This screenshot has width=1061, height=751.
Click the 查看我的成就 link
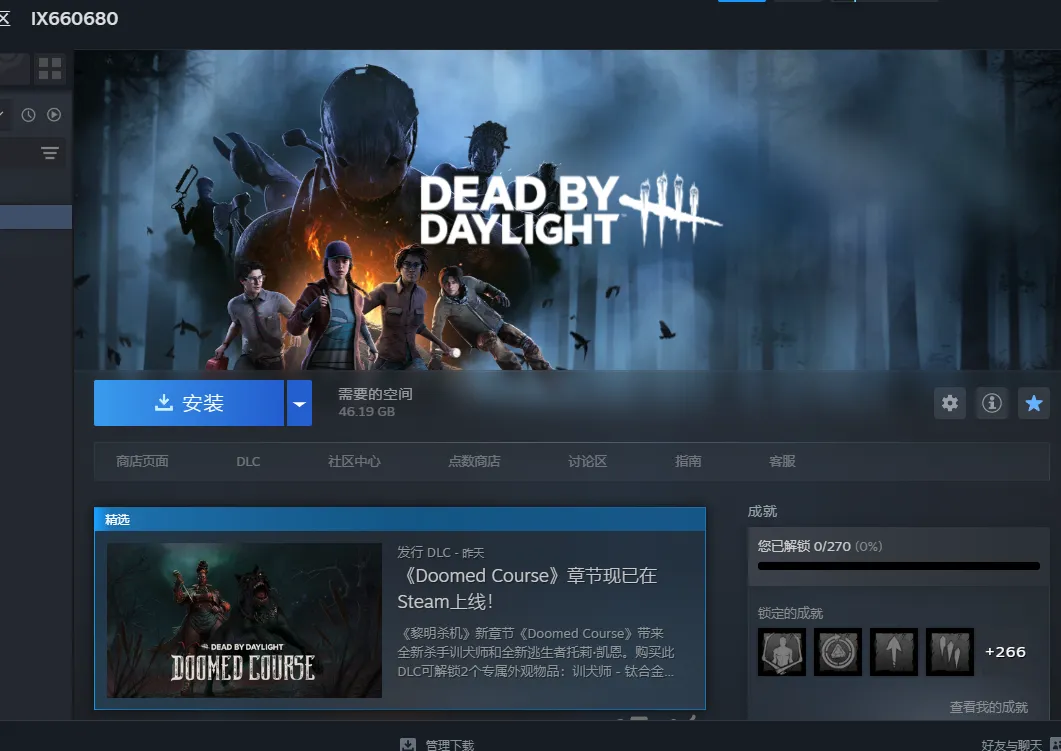click(988, 707)
